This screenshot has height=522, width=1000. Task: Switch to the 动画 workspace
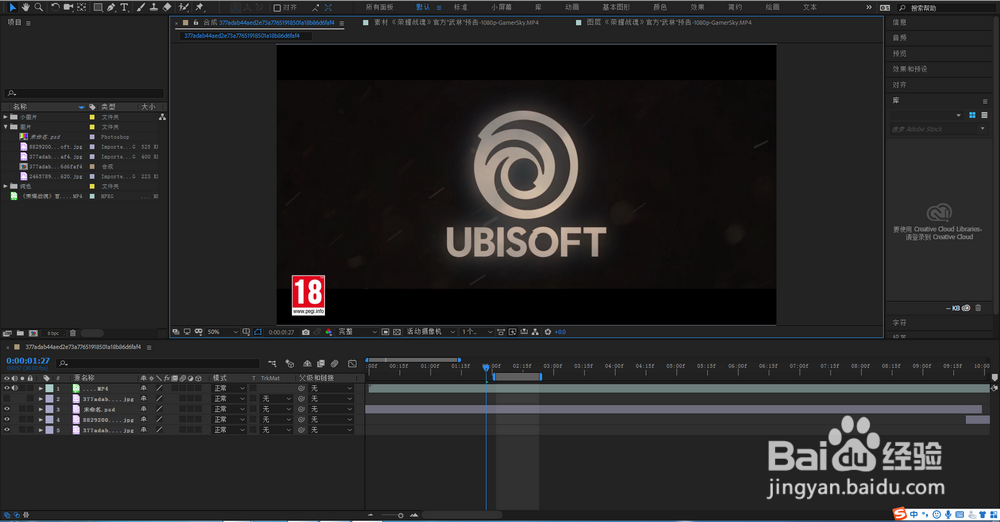572,7
